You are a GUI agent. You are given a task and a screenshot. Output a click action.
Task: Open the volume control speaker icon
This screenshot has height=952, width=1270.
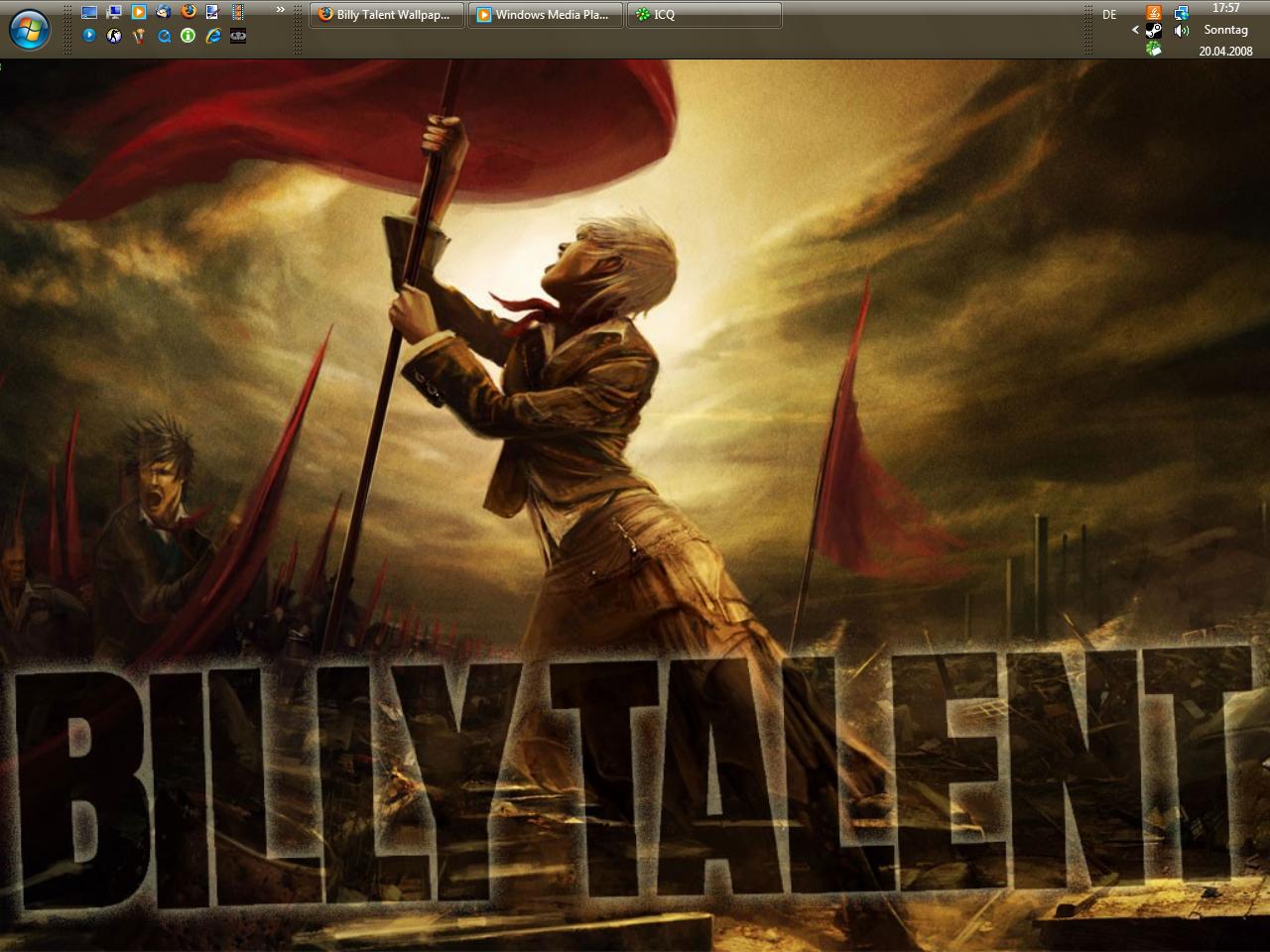coord(1182,31)
